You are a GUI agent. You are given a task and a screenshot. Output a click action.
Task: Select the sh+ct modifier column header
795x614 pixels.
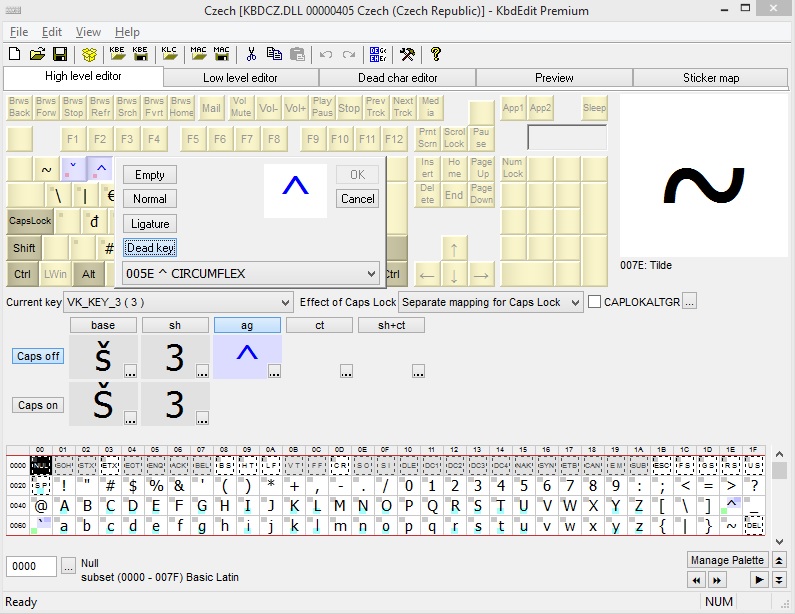(x=391, y=325)
